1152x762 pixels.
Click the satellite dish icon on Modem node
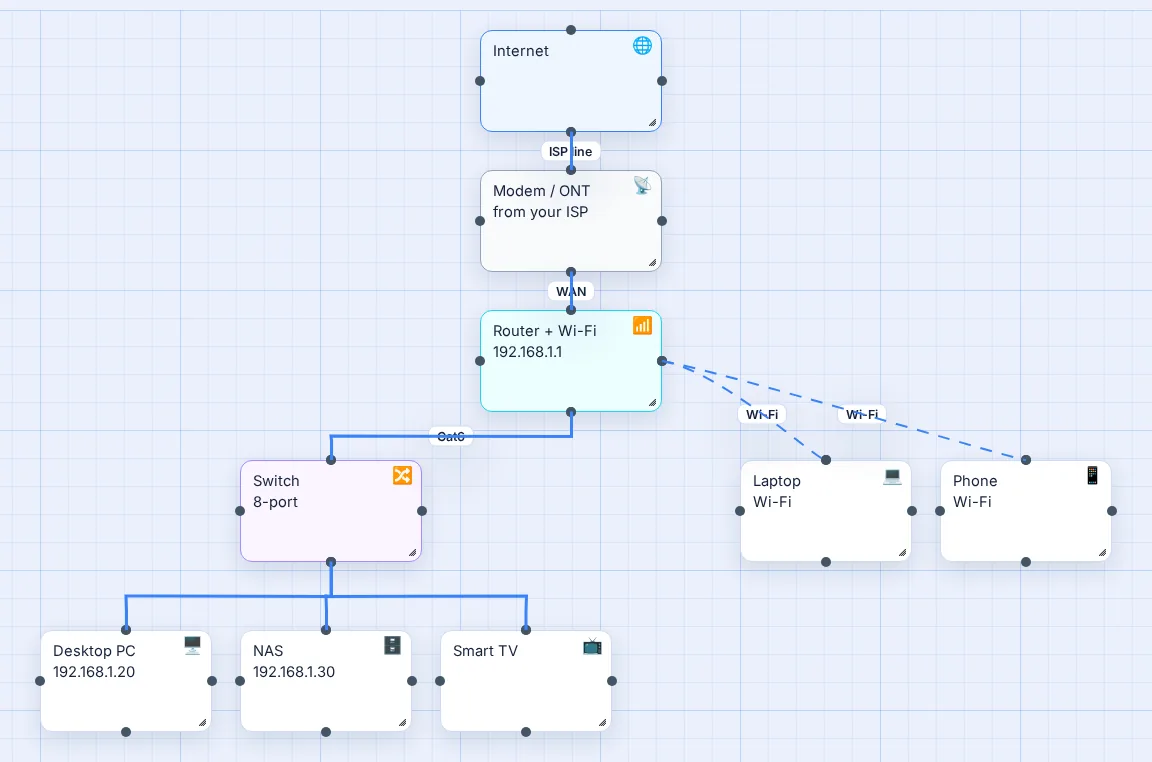point(642,185)
